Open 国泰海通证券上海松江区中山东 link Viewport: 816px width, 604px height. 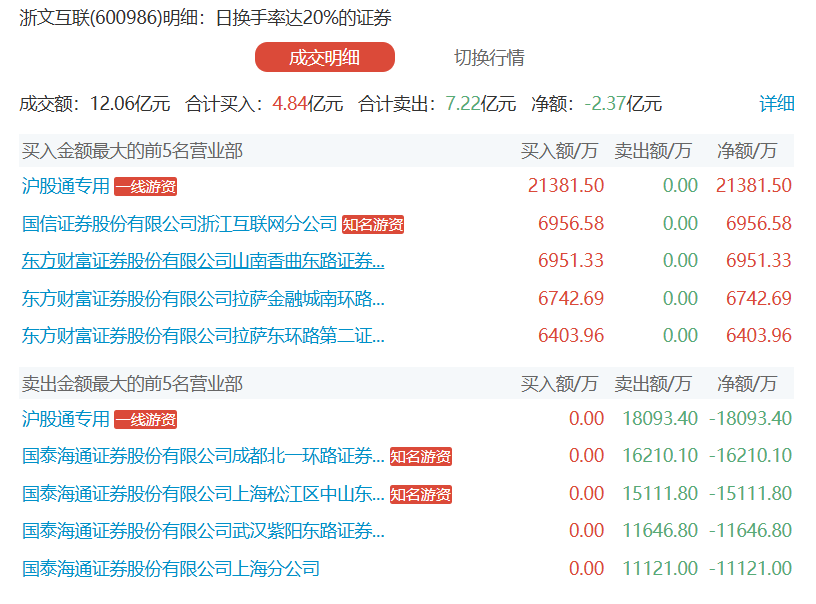coord(203,494)
